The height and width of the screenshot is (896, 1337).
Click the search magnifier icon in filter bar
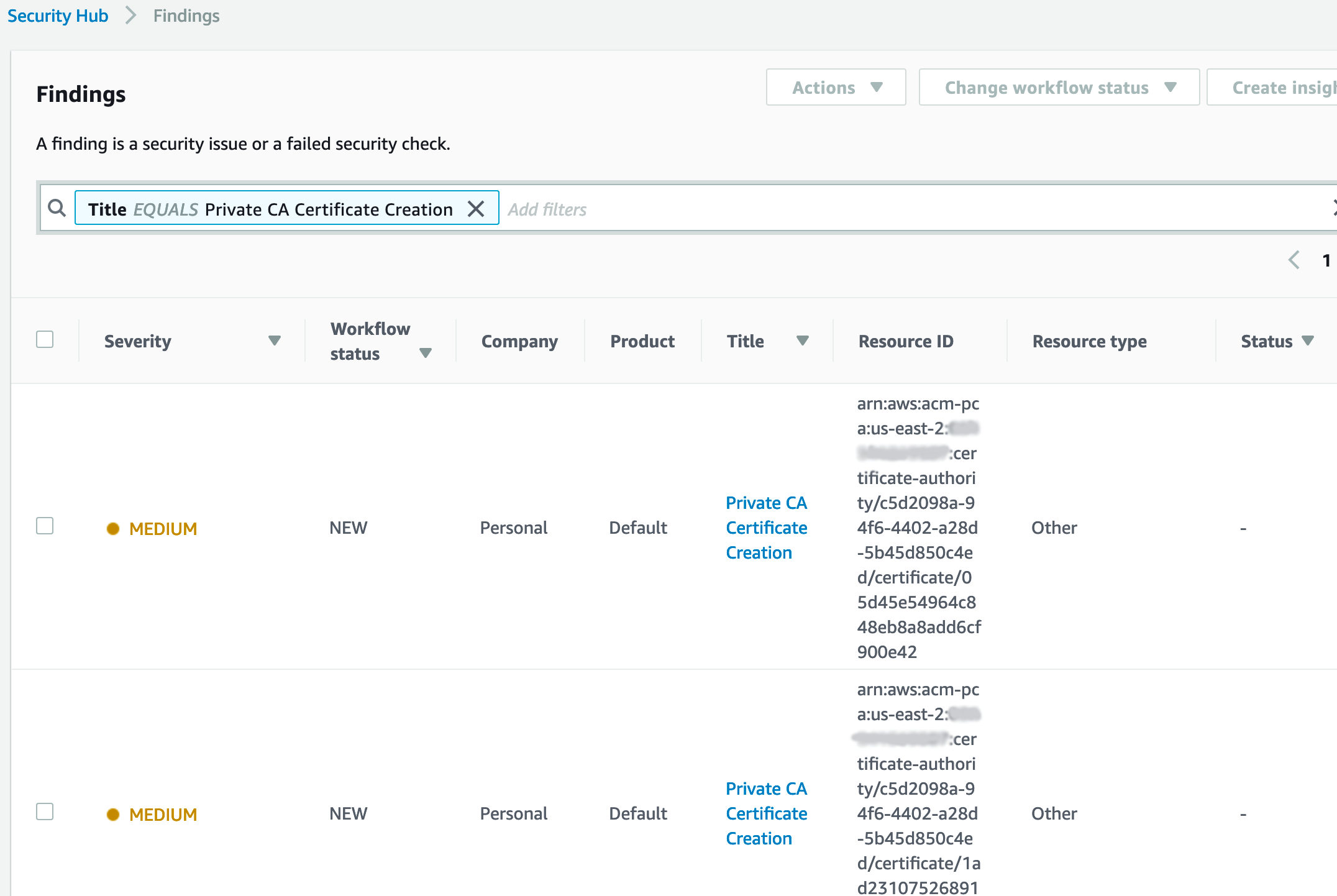[x=57, y=208]
